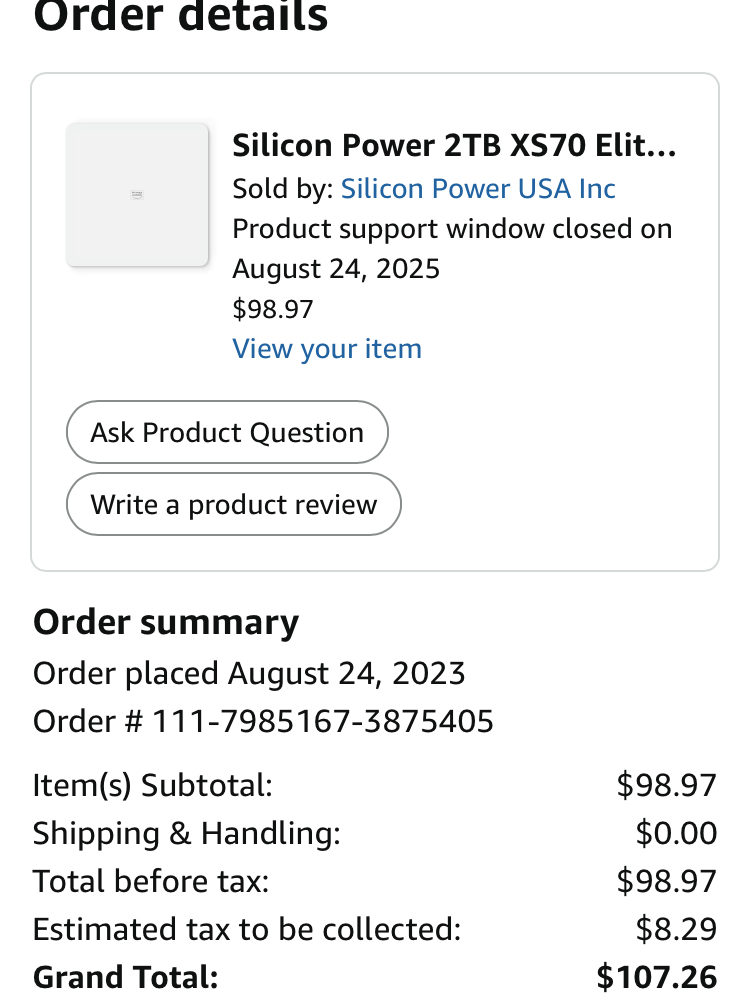
Task: Open the Silicon Power USA Inc seller link
Action: (478, 188)
